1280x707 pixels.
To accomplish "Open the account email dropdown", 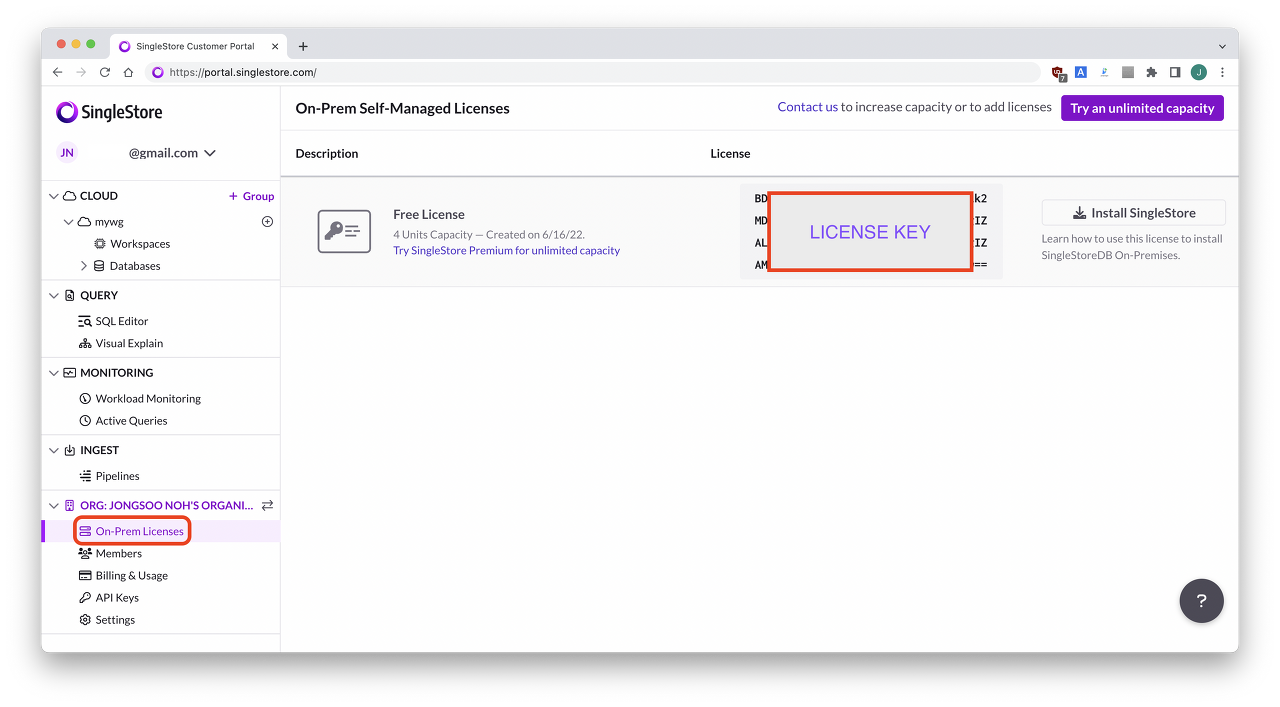I will pos(172,153).
